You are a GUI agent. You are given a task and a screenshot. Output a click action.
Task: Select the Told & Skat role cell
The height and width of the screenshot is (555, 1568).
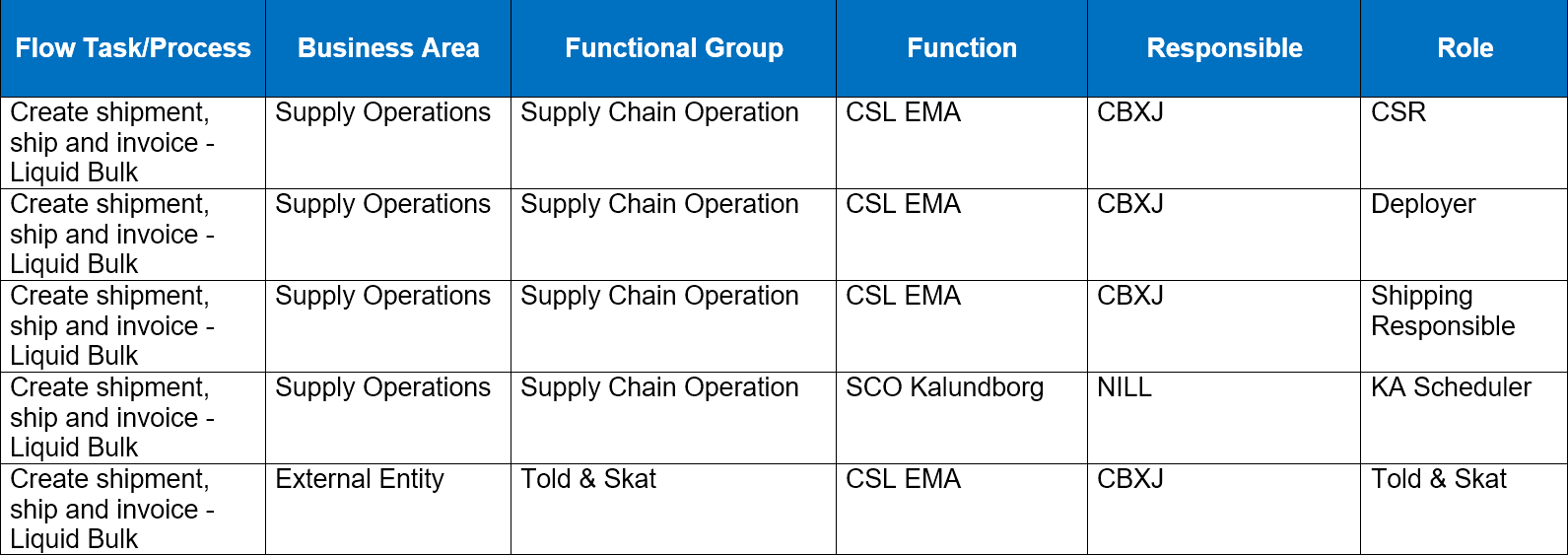click(1465, 509)
